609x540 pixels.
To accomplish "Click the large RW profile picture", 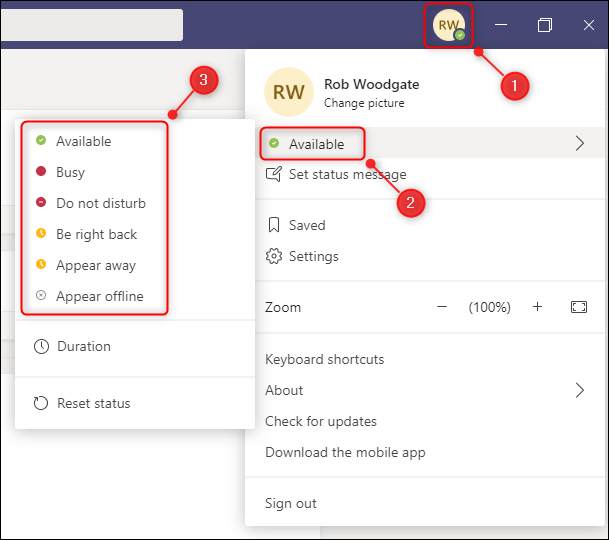I will [x=289, y=93].
